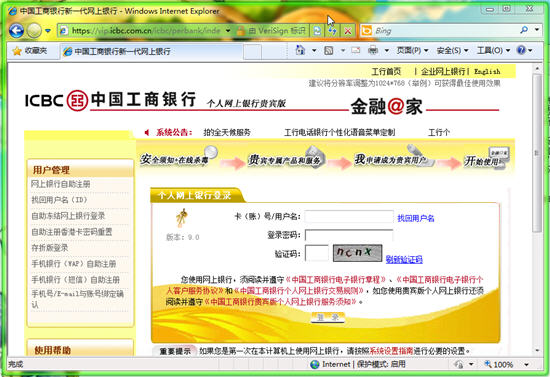Expand the address bar URL history dropdown
550x377 pixels.
[x=228, y=31]
